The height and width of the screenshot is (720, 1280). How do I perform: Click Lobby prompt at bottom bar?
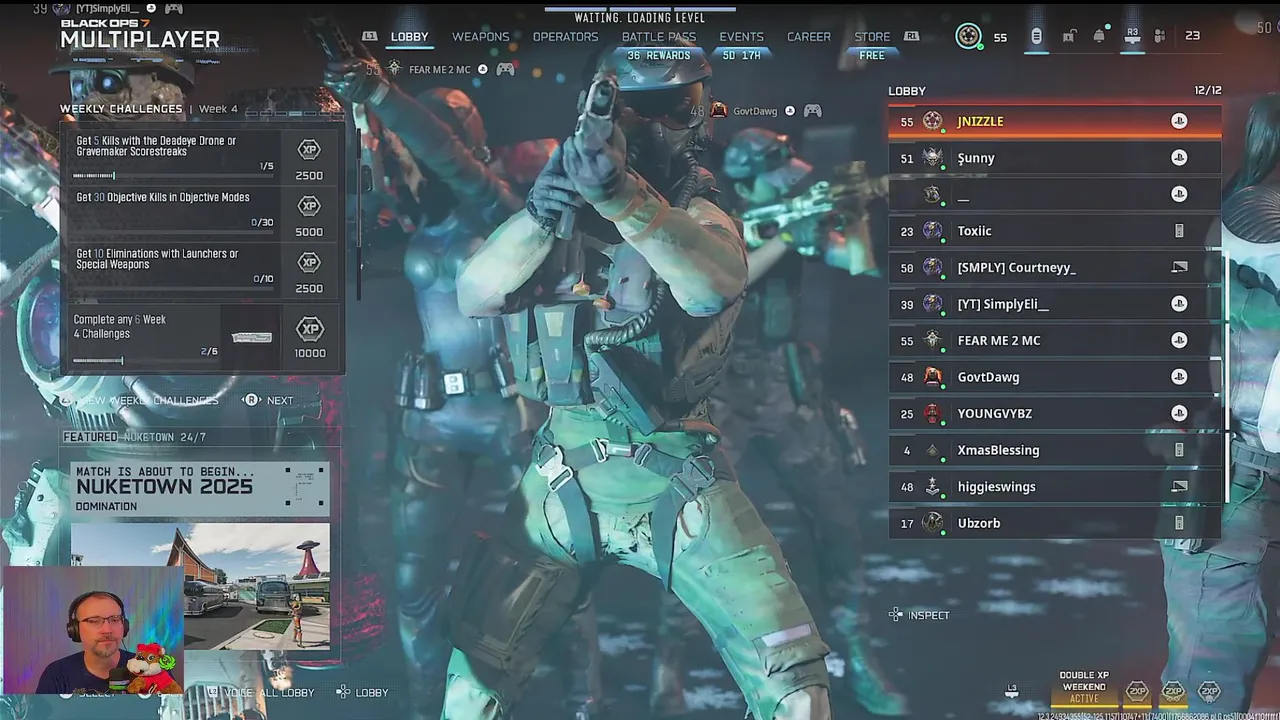[x=363, y=692]
